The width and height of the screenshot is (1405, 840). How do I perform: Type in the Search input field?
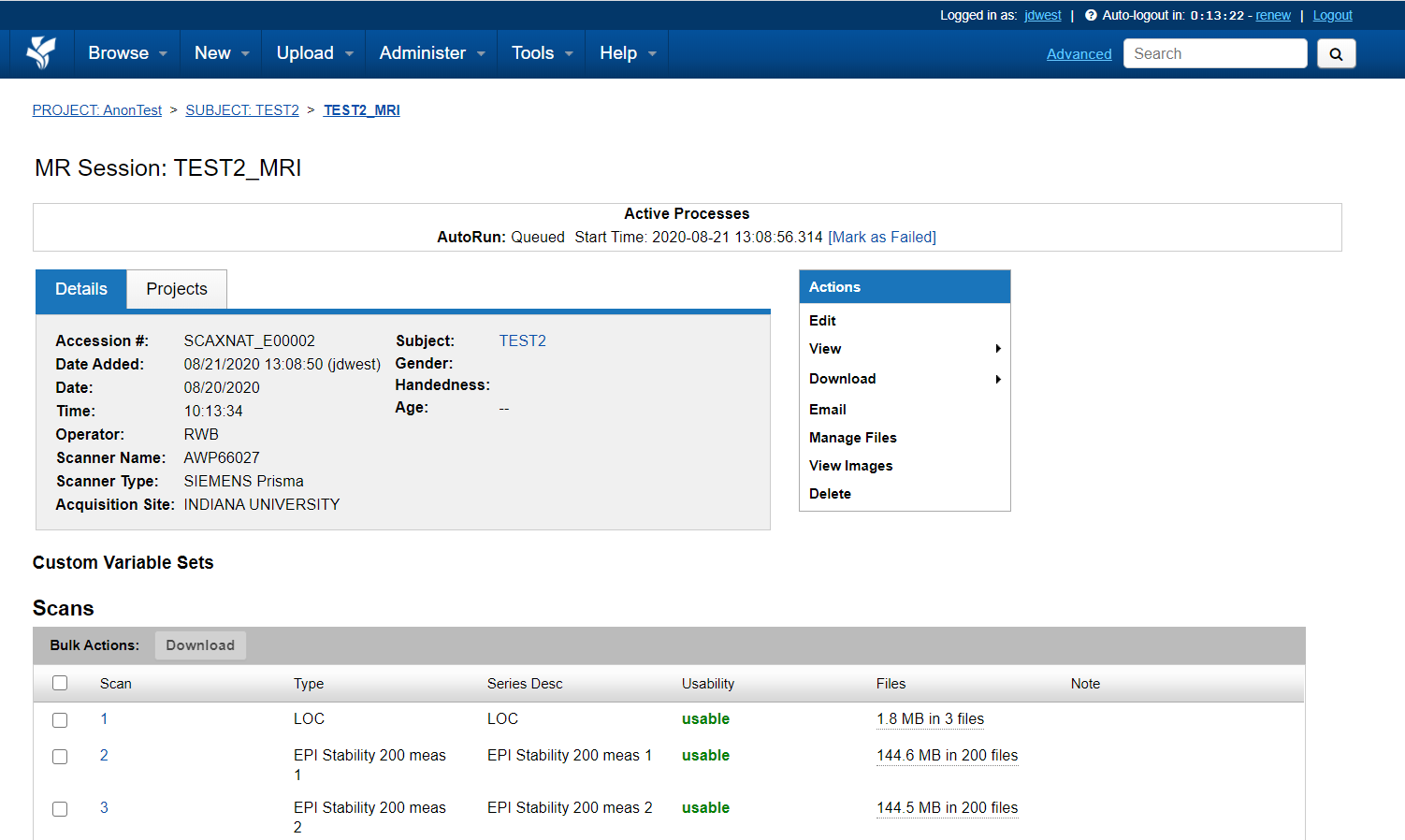tap(1214, 54)
